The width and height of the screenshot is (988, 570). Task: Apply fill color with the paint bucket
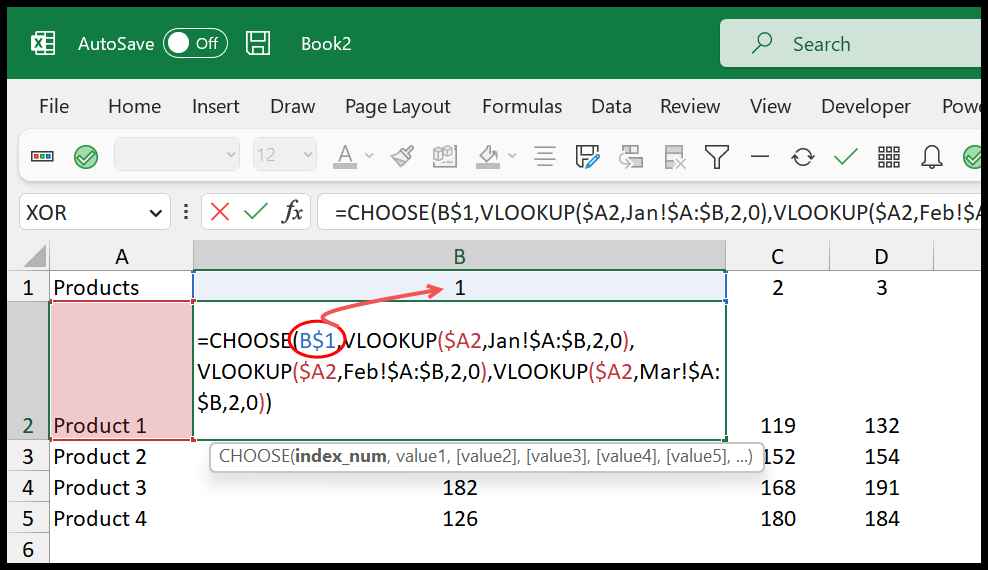click(488, 156)
